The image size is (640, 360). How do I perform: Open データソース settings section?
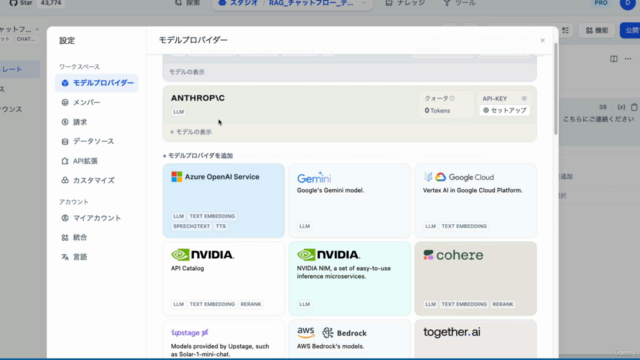(x=93, y=141)
